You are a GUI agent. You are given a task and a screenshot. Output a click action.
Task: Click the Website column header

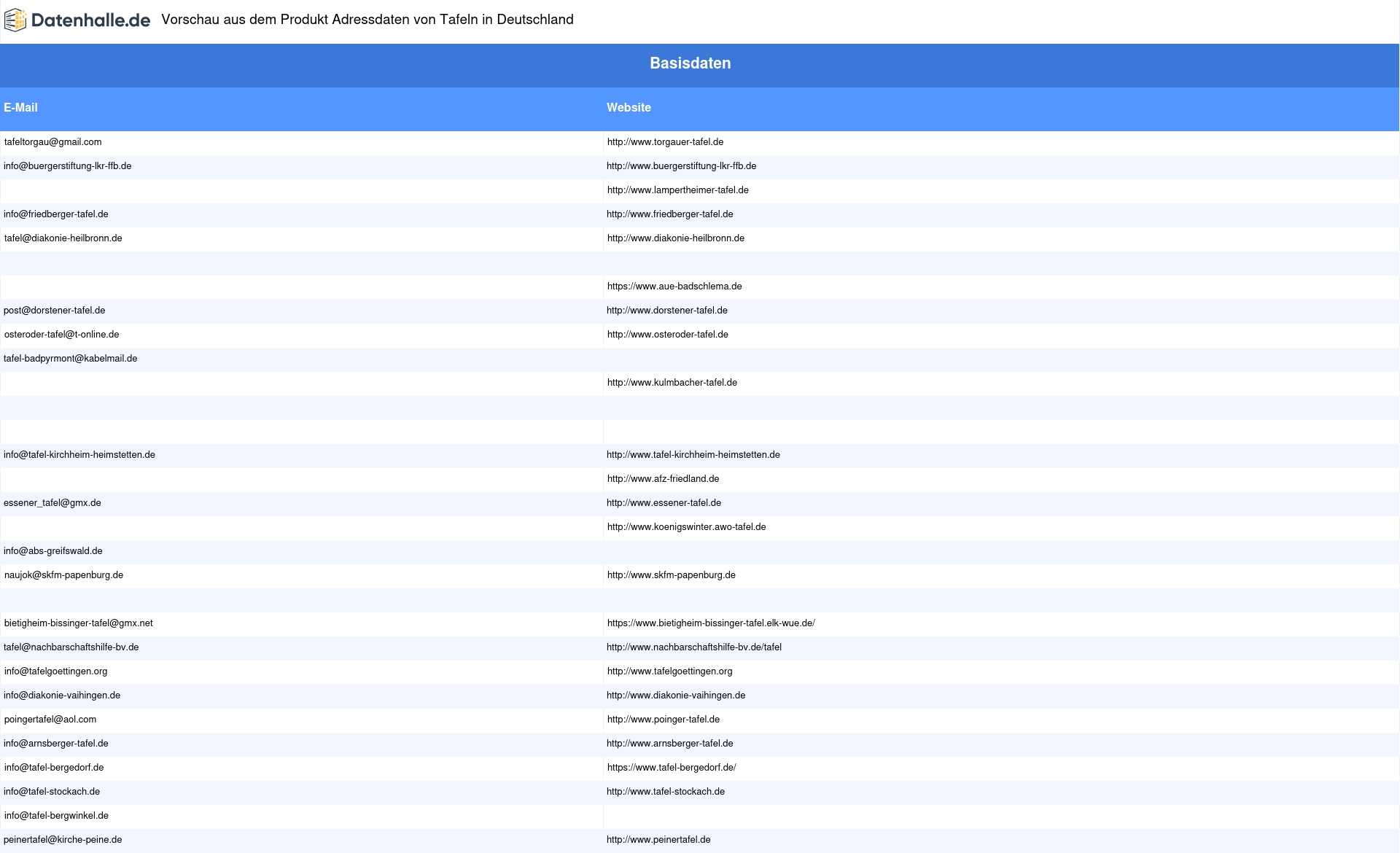coord(629,108)
